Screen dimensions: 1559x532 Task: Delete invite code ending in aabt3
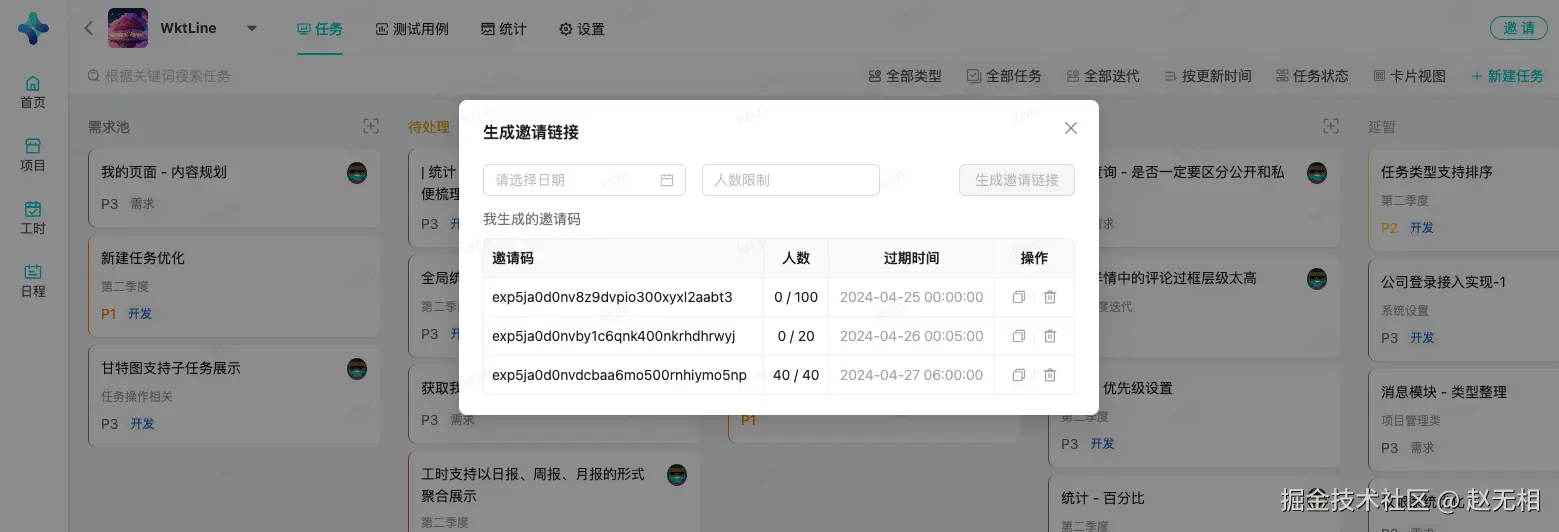click(x=1050, y=297)
